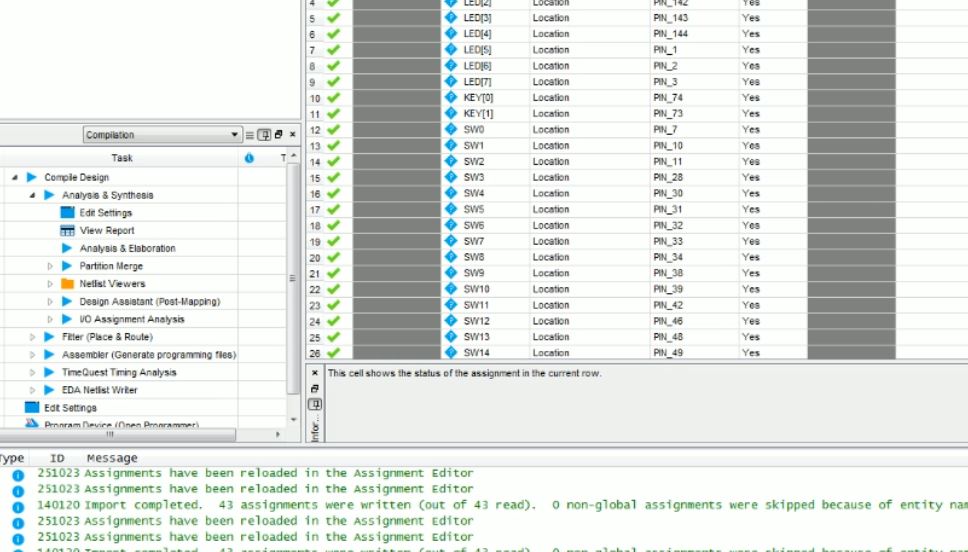Click the green status checkmark in row 12
The height and width of the screenshot is (552, 968).
click(333, 130)
